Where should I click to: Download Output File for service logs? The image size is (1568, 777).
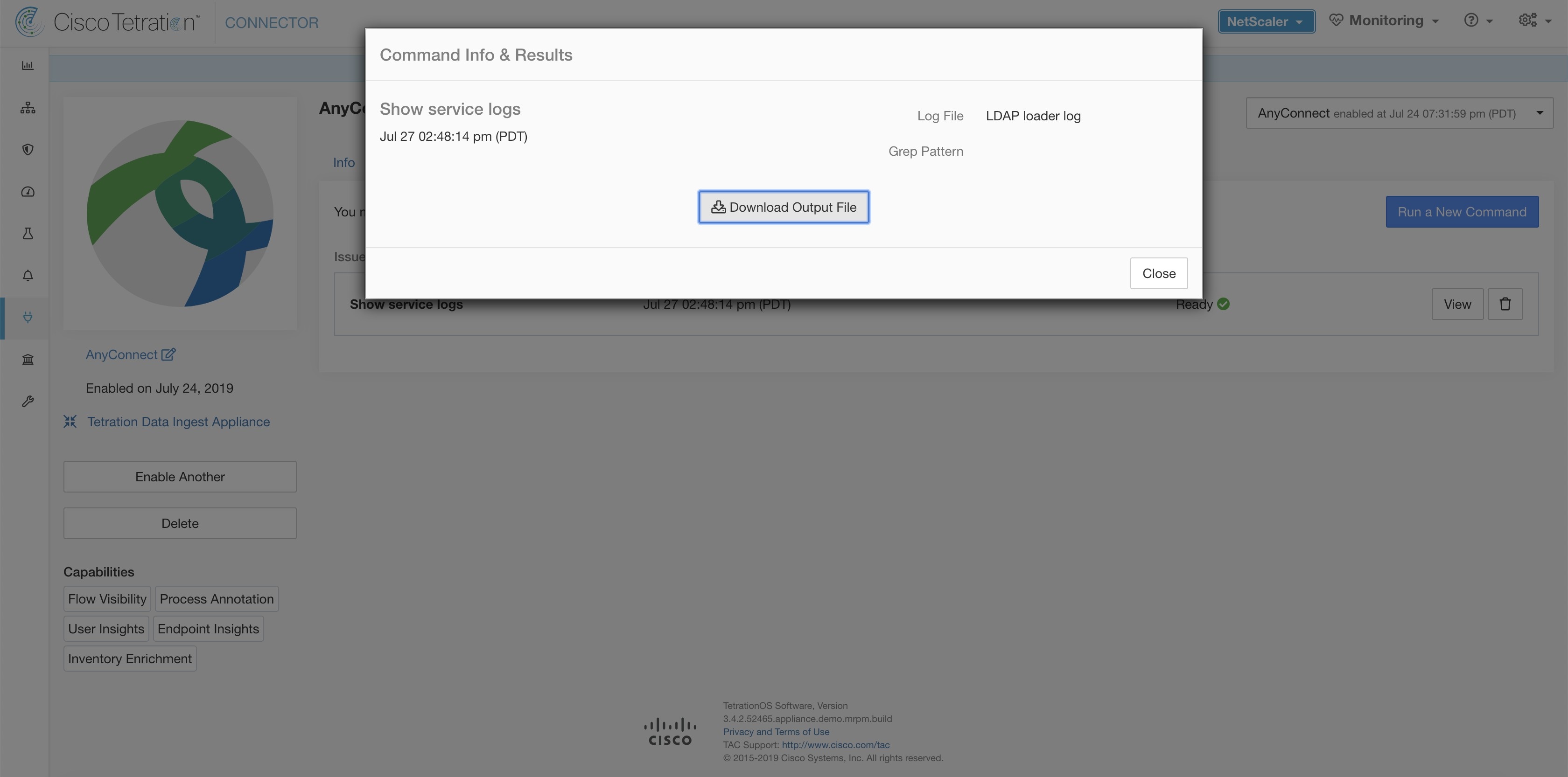[783, 207]
